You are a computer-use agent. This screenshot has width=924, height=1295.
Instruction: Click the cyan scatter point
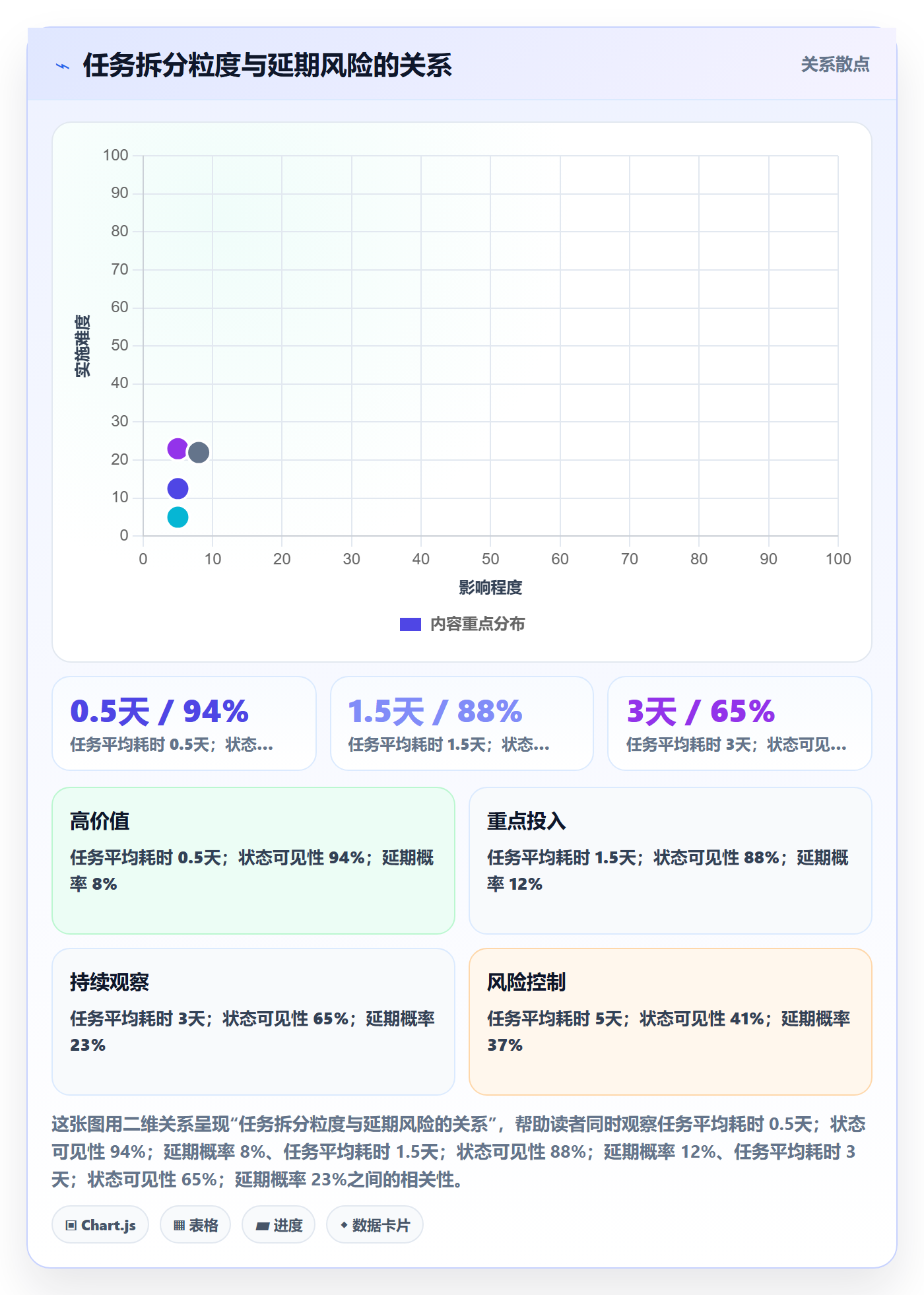(178, 517)
